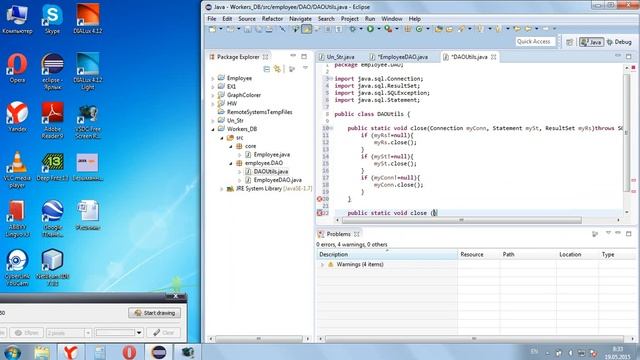640x360 pixels.
Task: Open eclipse desktop shortcut
Action: tap(52, 71)
